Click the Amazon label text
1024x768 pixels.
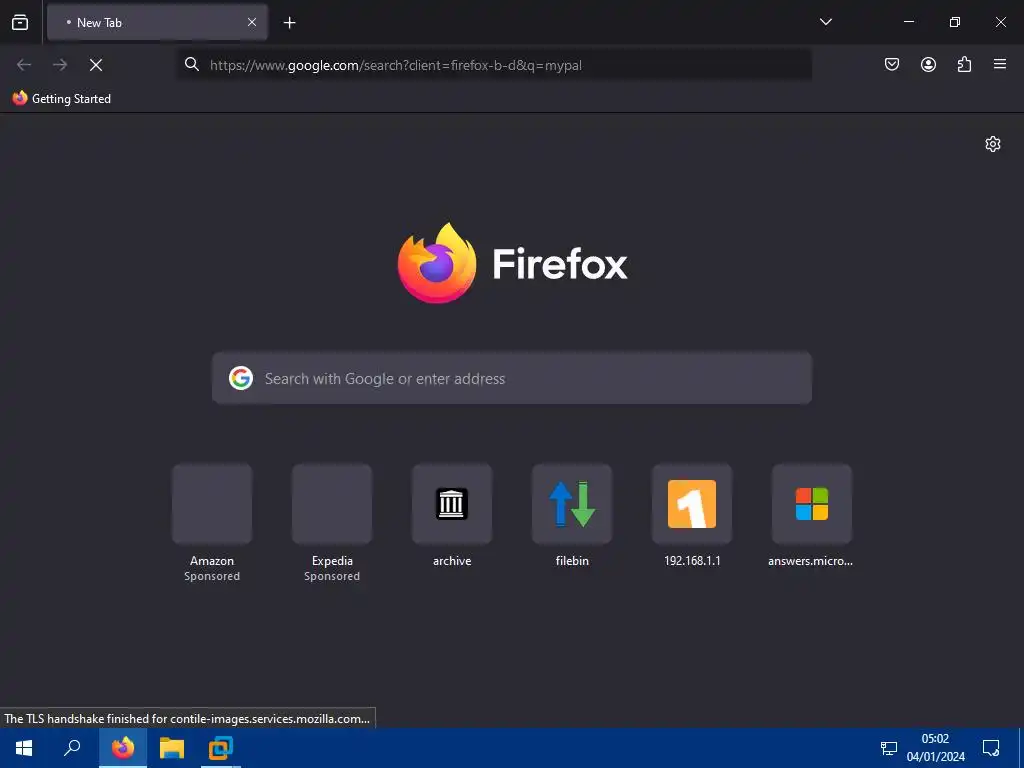(x=212, y=561)
